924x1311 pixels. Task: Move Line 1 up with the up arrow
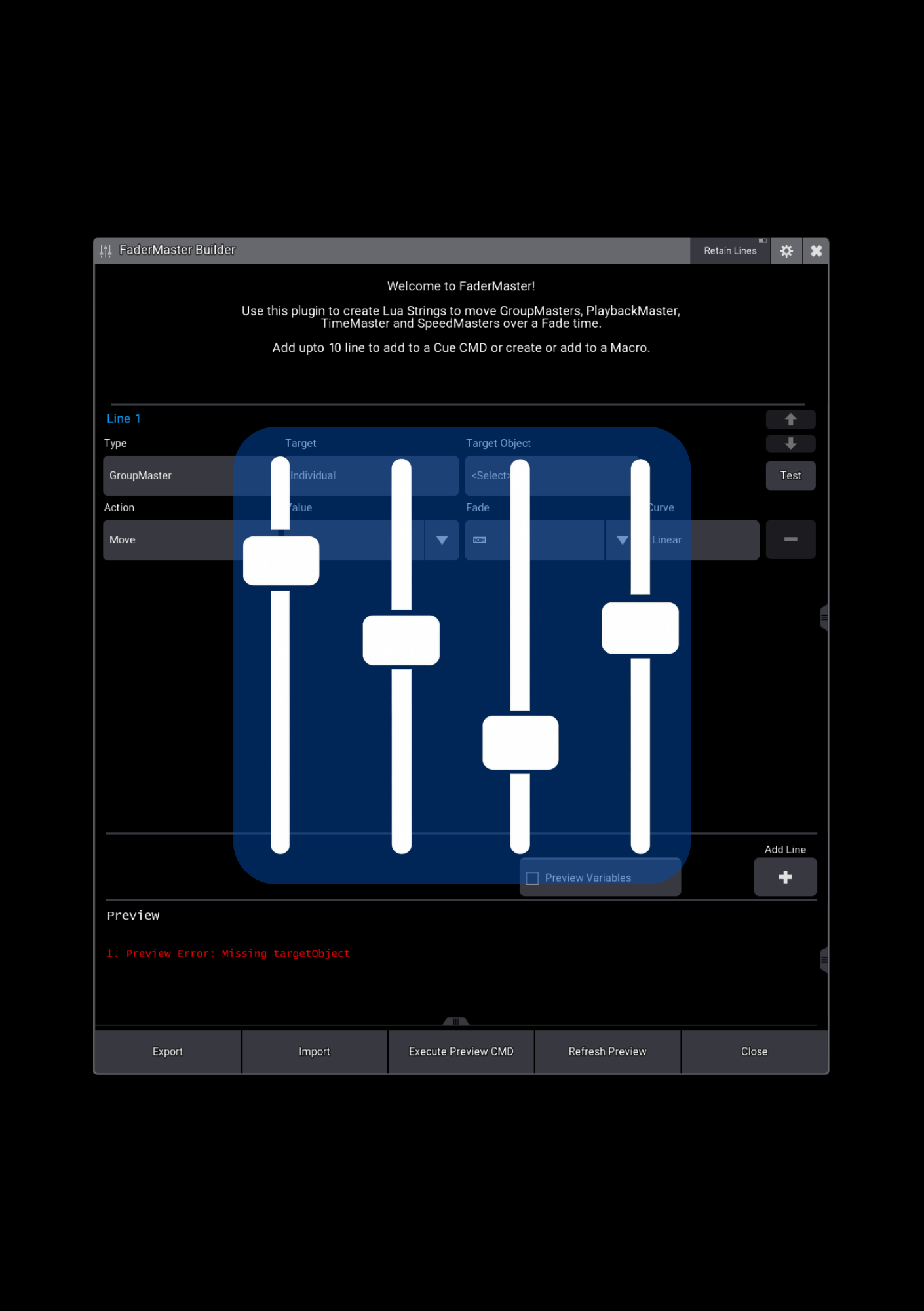pos(790,420)
